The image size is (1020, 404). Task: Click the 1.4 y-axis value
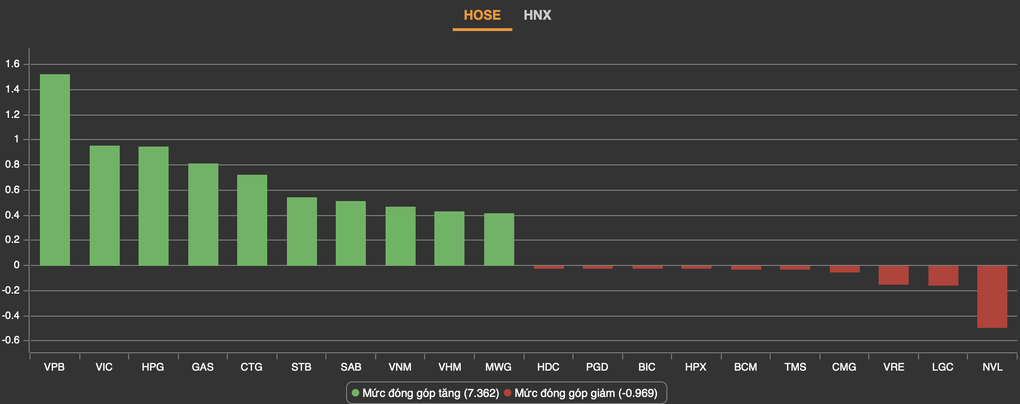point(12,89)
